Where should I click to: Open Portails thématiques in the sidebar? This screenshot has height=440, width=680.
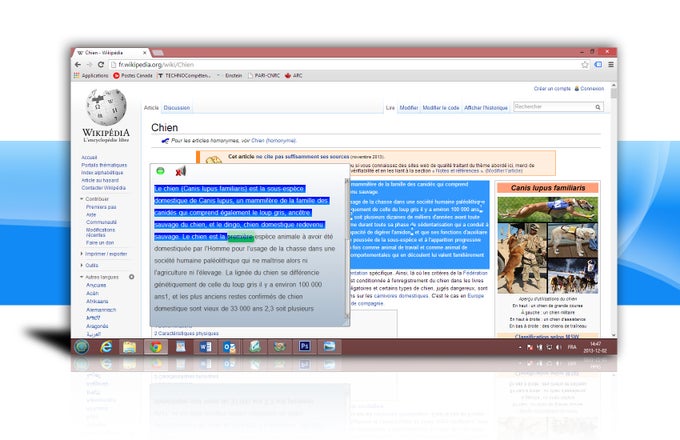pos(104,165)
